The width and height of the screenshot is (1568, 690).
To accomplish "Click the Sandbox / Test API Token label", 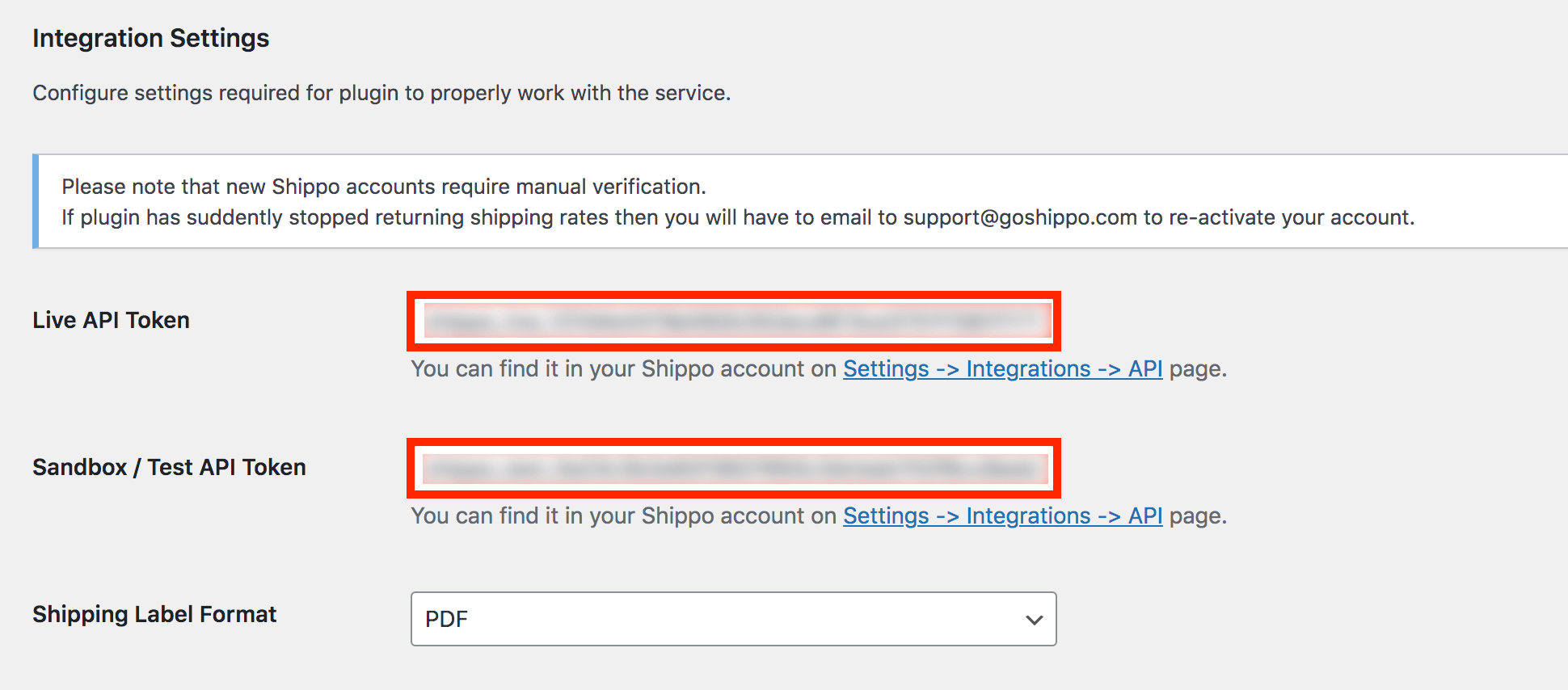I will click(x=168, y=467).
